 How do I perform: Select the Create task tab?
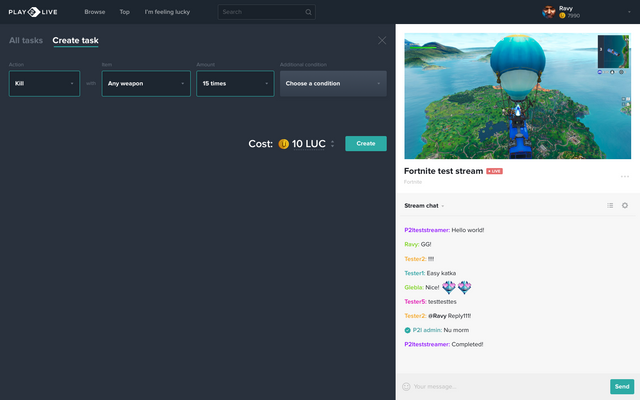(75, 40)
